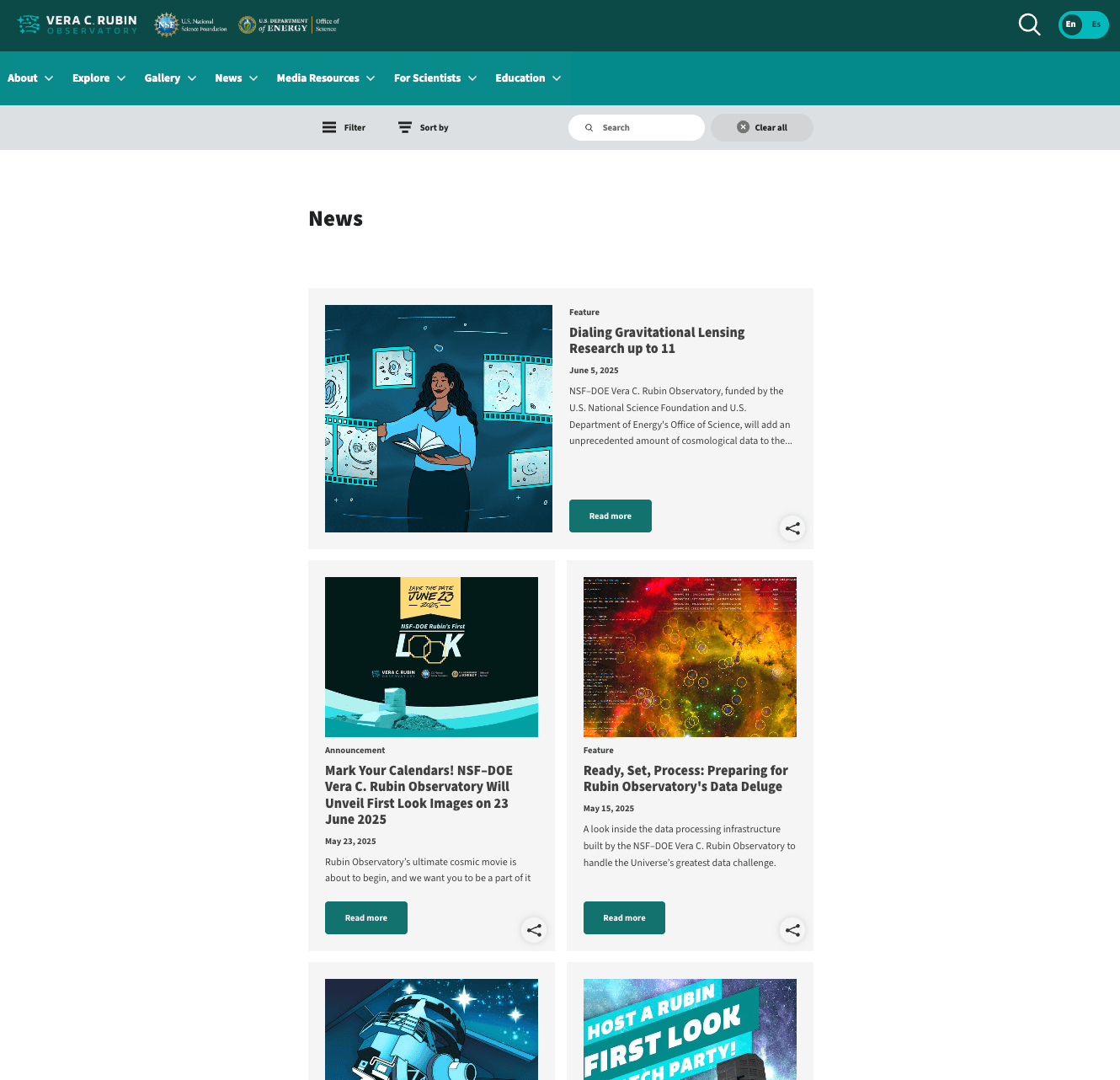Click the Sort by icon

[405, 127]
